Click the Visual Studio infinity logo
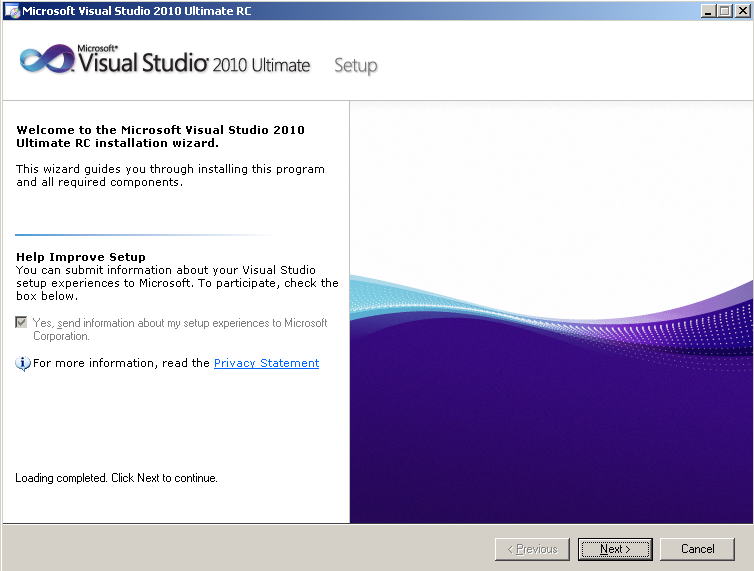 47,60
